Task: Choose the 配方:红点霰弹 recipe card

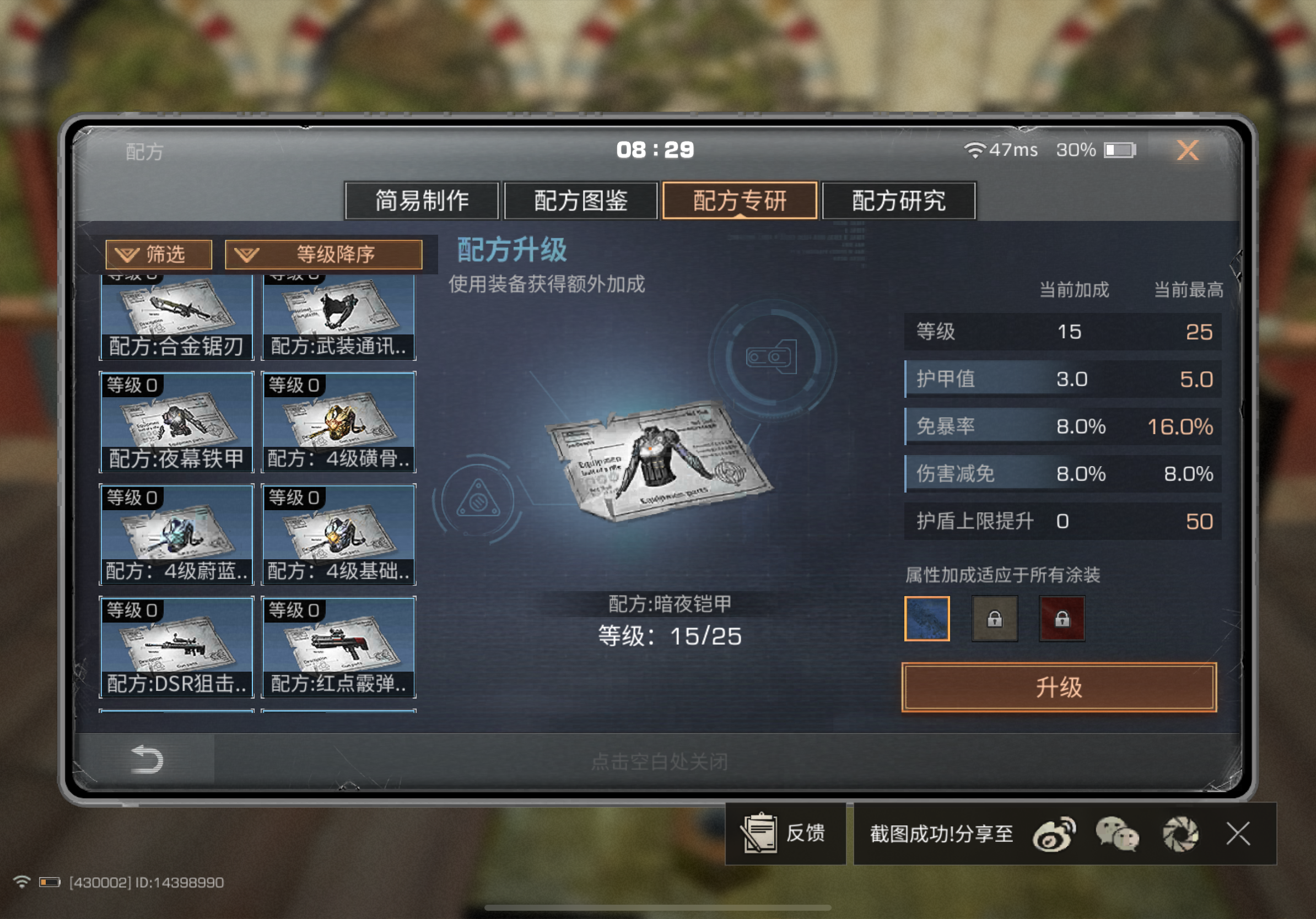Action: coord(338,647)
